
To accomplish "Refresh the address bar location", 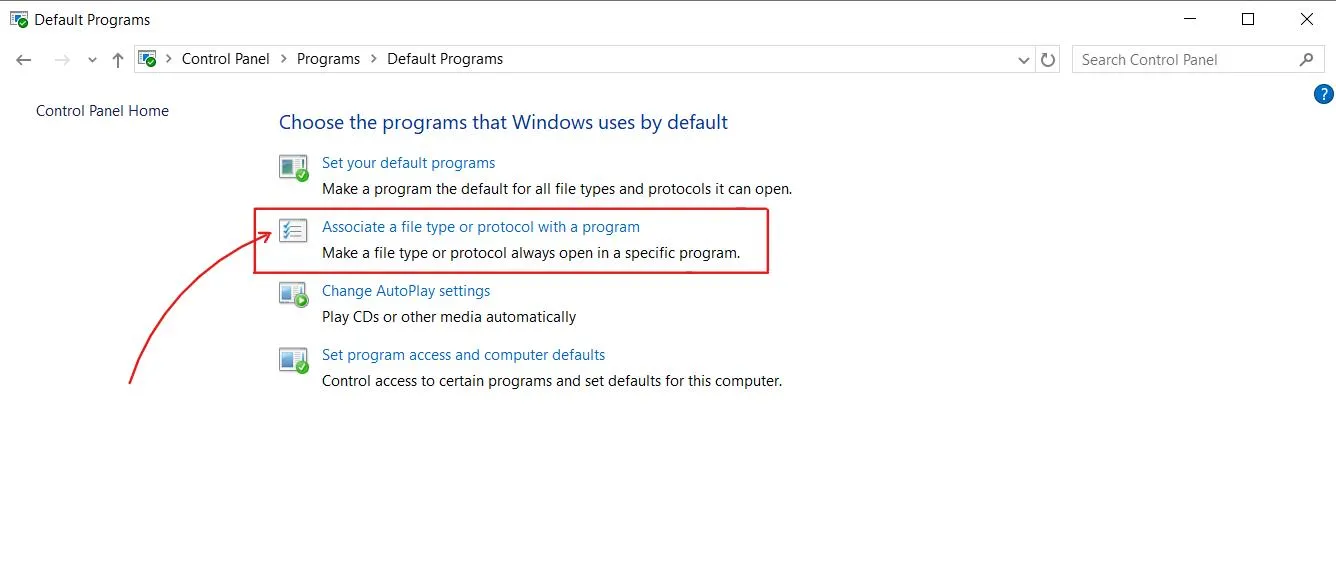I will click(x=1048, y=60).
